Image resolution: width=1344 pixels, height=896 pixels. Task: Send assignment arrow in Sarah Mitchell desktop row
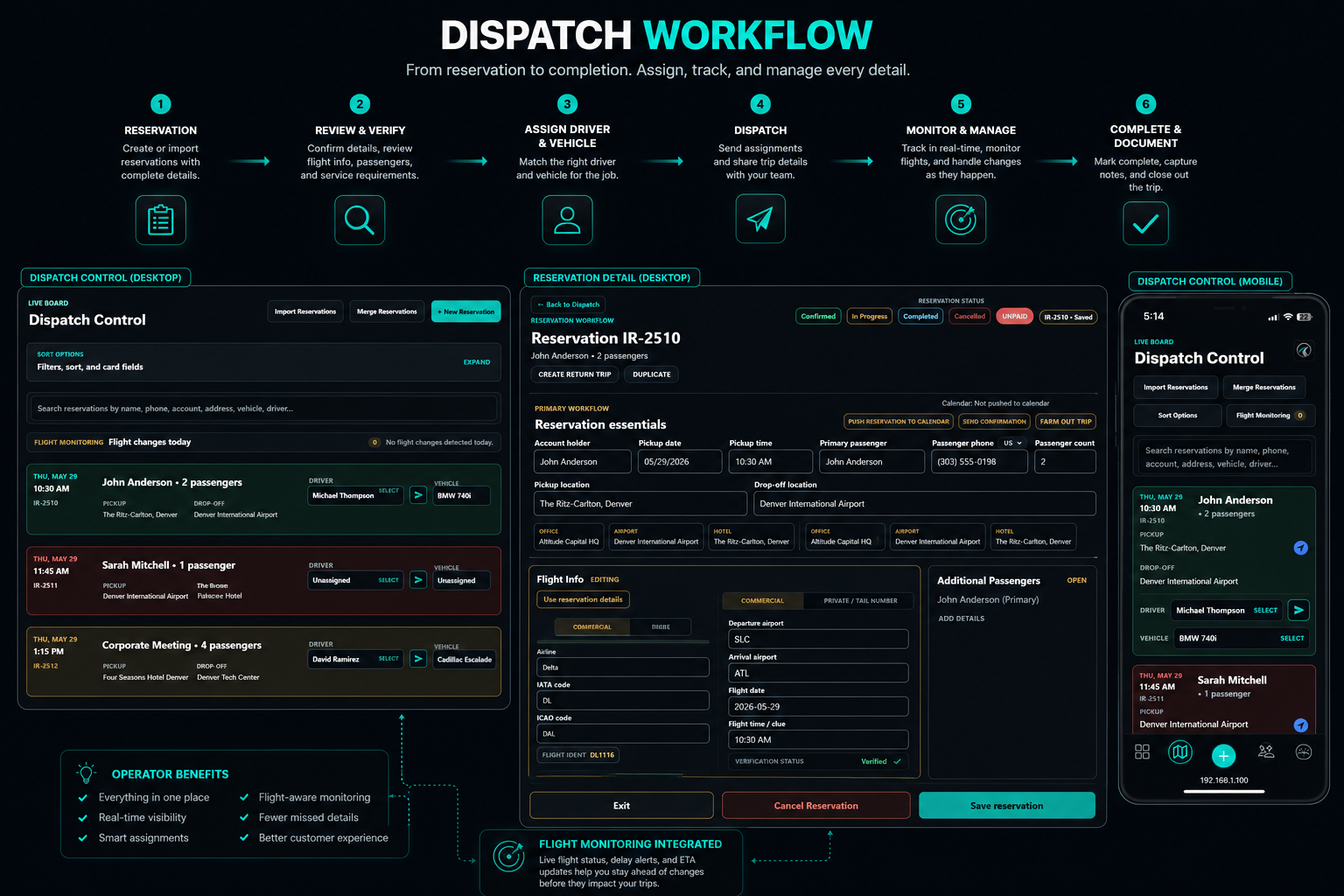[x=418, y=580]
